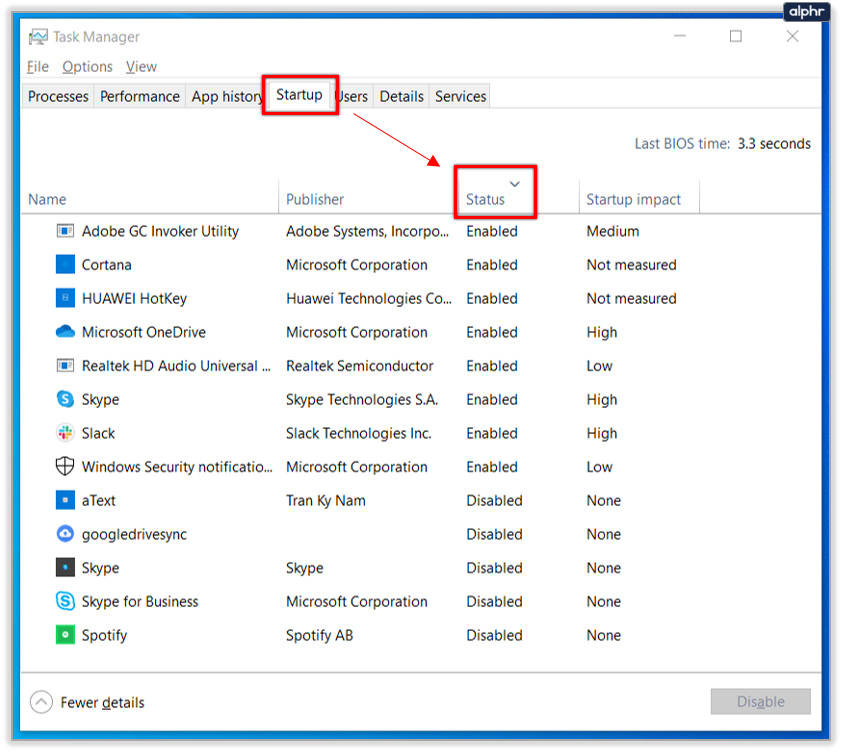Select the googledrivesync row name
This screenshot has width=842, height=752.
click(134, 534)
